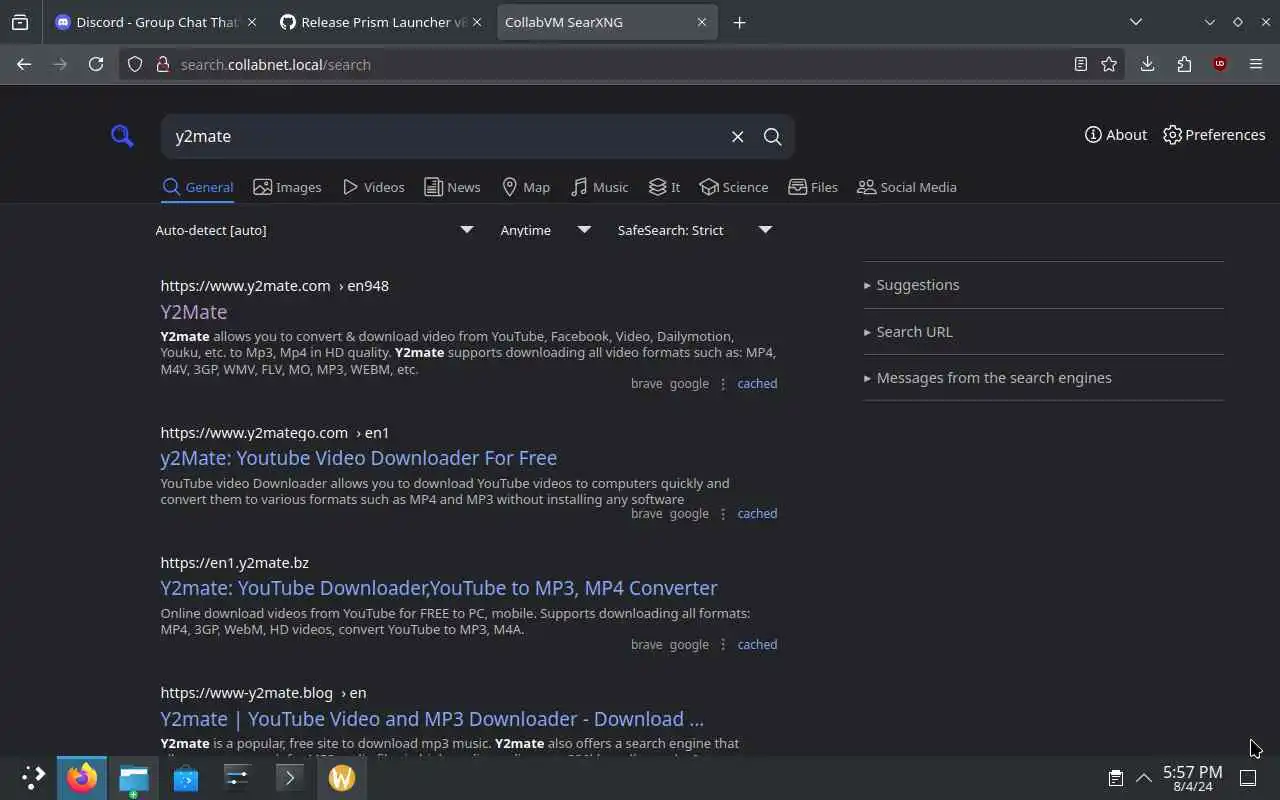Screen dimensions: 1280x800
Task: Open search Preferences
Action: click(1214, 135)
